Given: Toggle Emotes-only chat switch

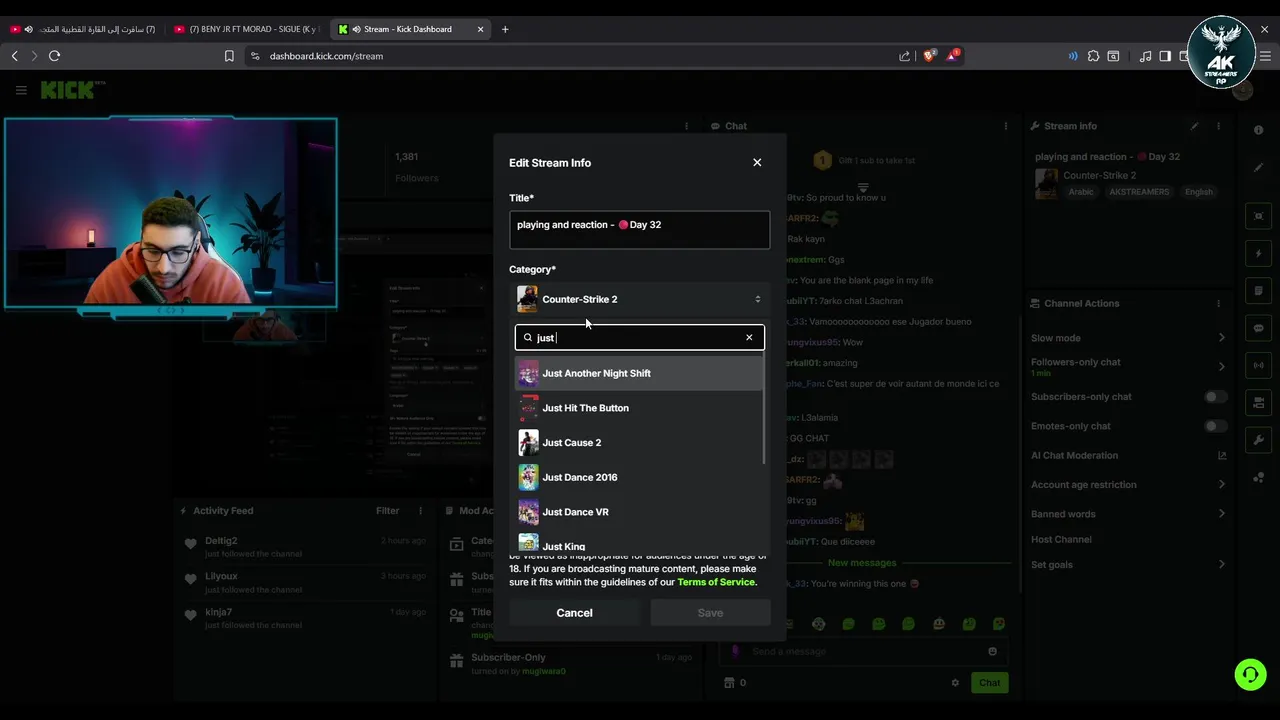Looking at the screenshot, I should click(x=1215, y=426).
